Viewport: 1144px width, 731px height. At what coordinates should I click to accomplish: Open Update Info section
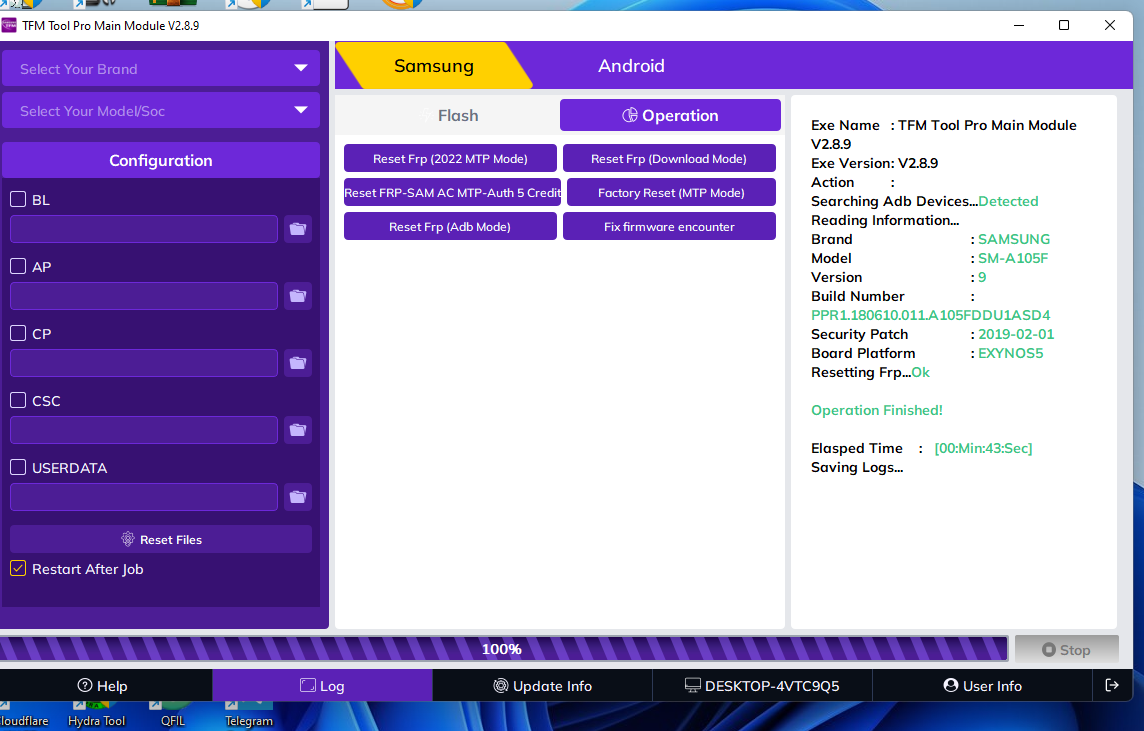point(543,686)
